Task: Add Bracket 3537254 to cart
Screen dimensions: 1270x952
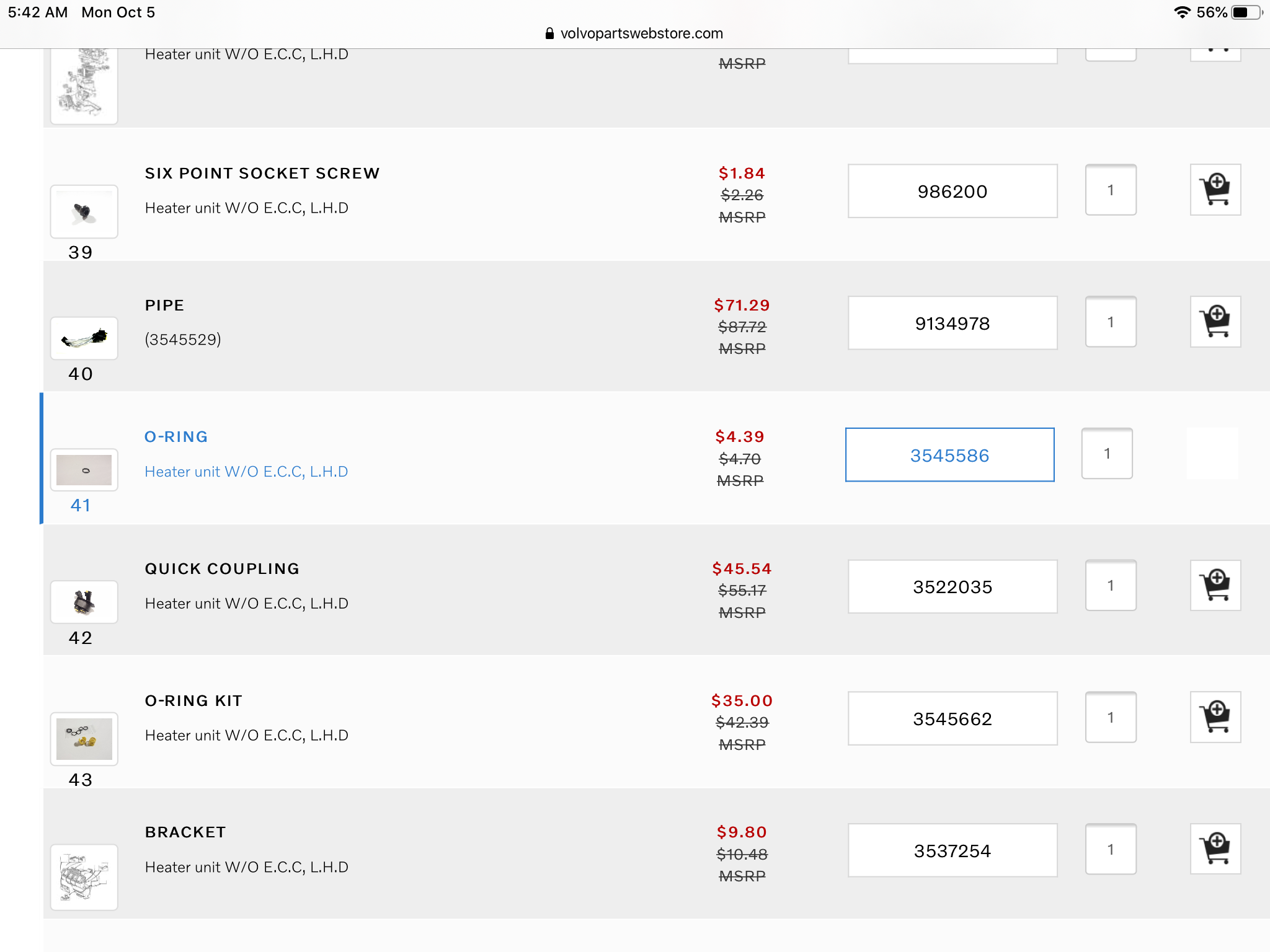Action: coord(1215,849)
